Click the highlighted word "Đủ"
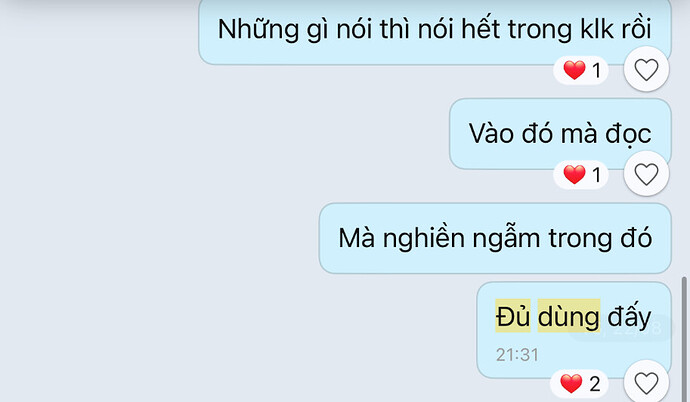 click(x=513, y=316)
